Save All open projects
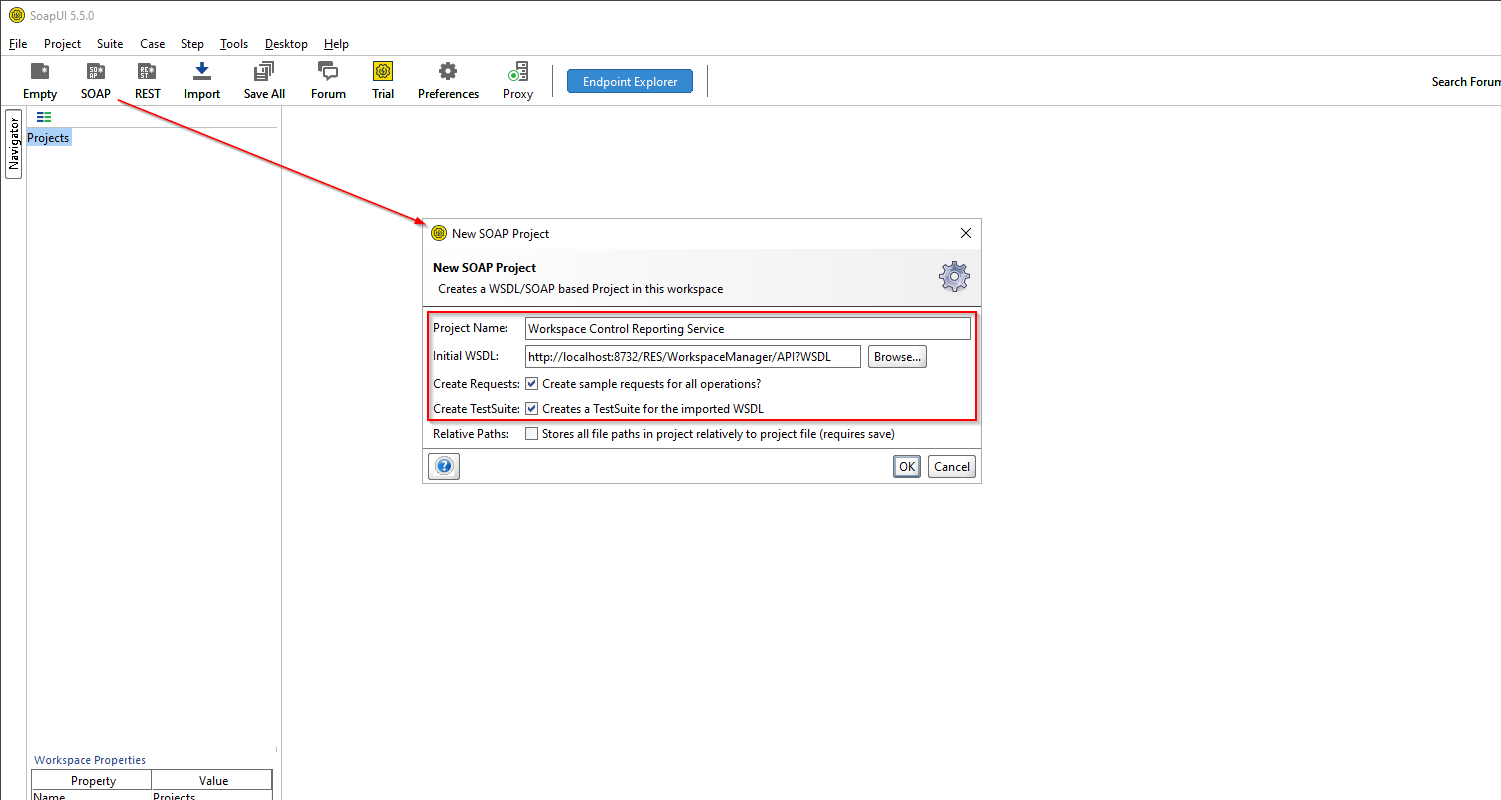Image resolution: width=1501 pixels, height=800 pixels. click(263, 80)
